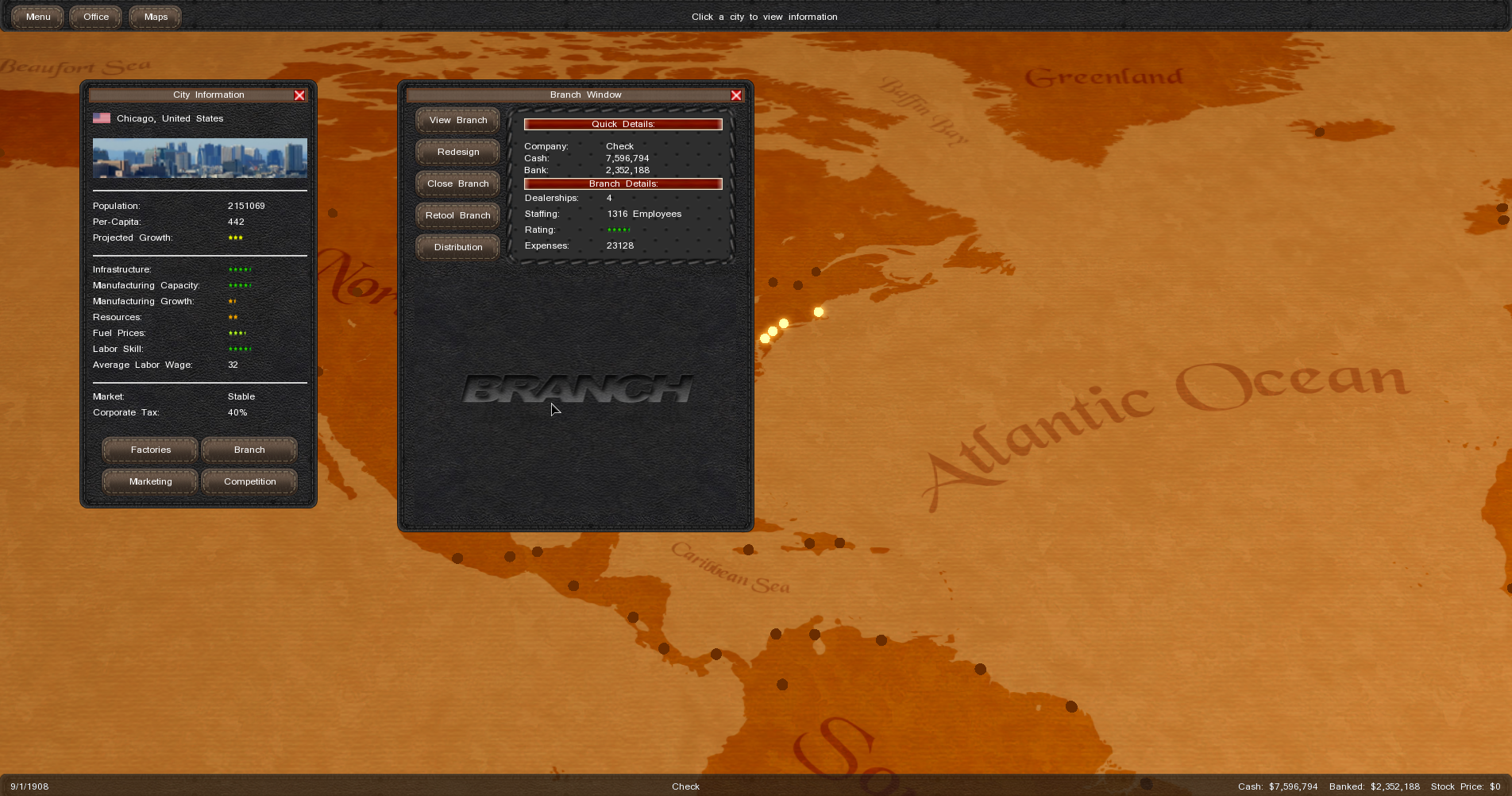The width and height of the screenshot is (1512, 796).
Task: Select View Branch
Action: pos(457,120)
